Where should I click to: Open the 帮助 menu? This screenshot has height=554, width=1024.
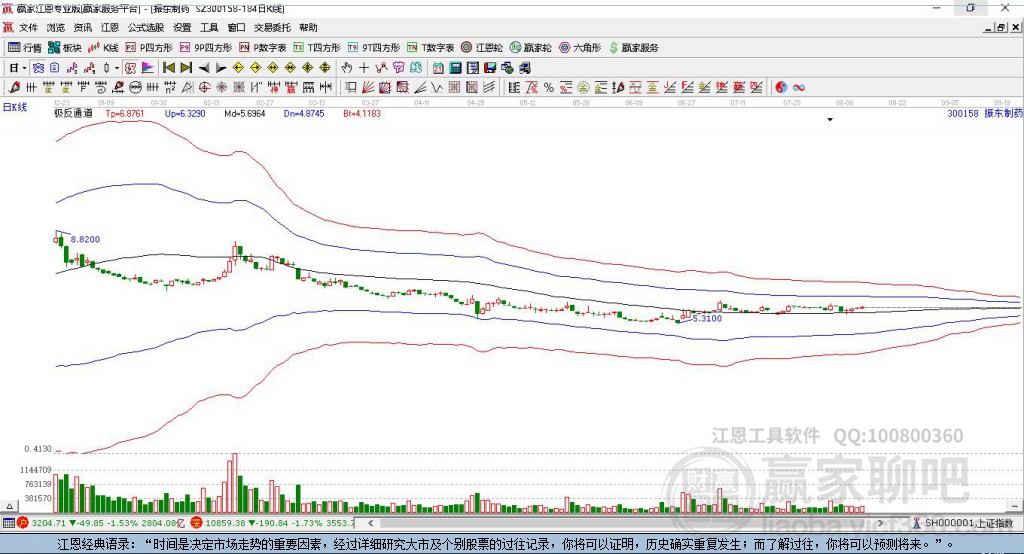(308, 27)
